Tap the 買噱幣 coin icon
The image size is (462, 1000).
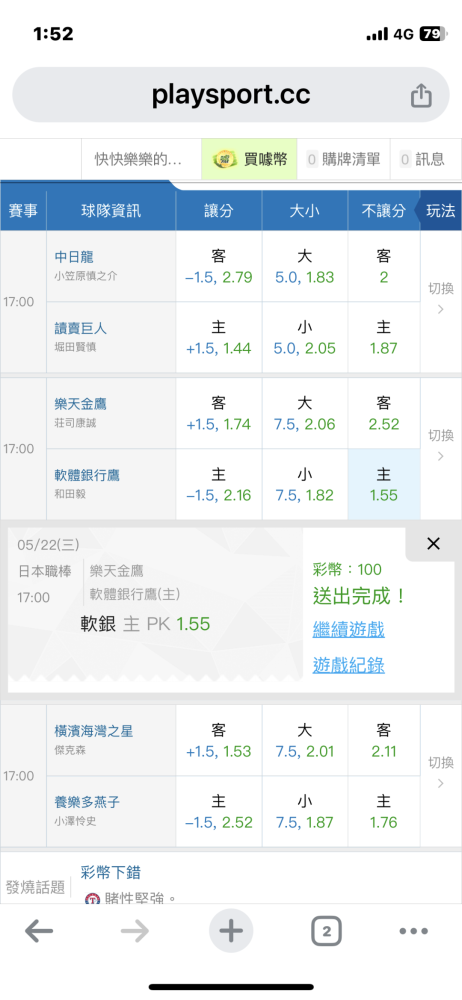point(225,159)
